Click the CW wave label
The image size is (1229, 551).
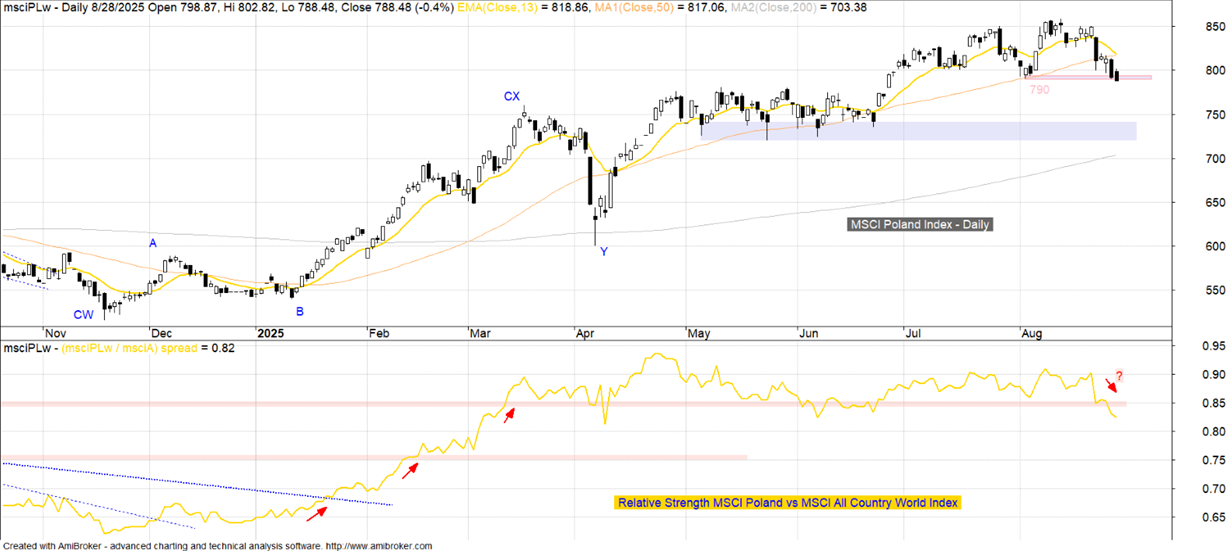point(83,314)
